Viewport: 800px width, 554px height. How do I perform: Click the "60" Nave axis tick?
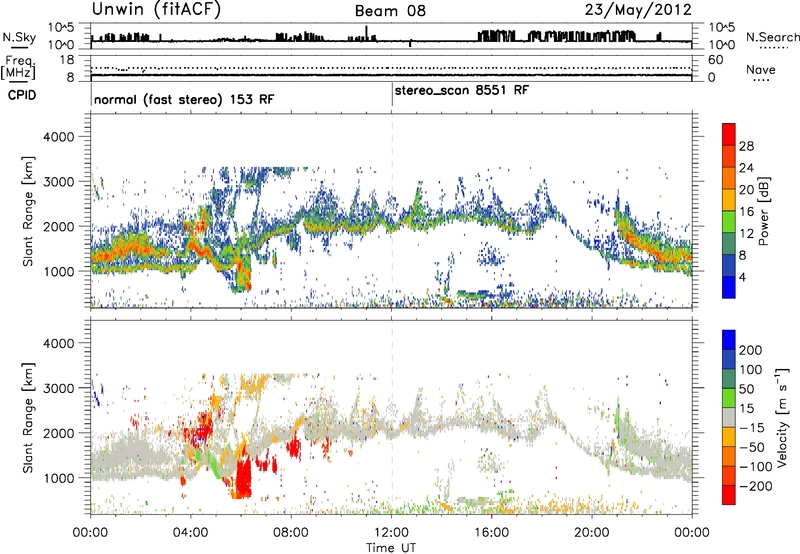tap(715, 60)
